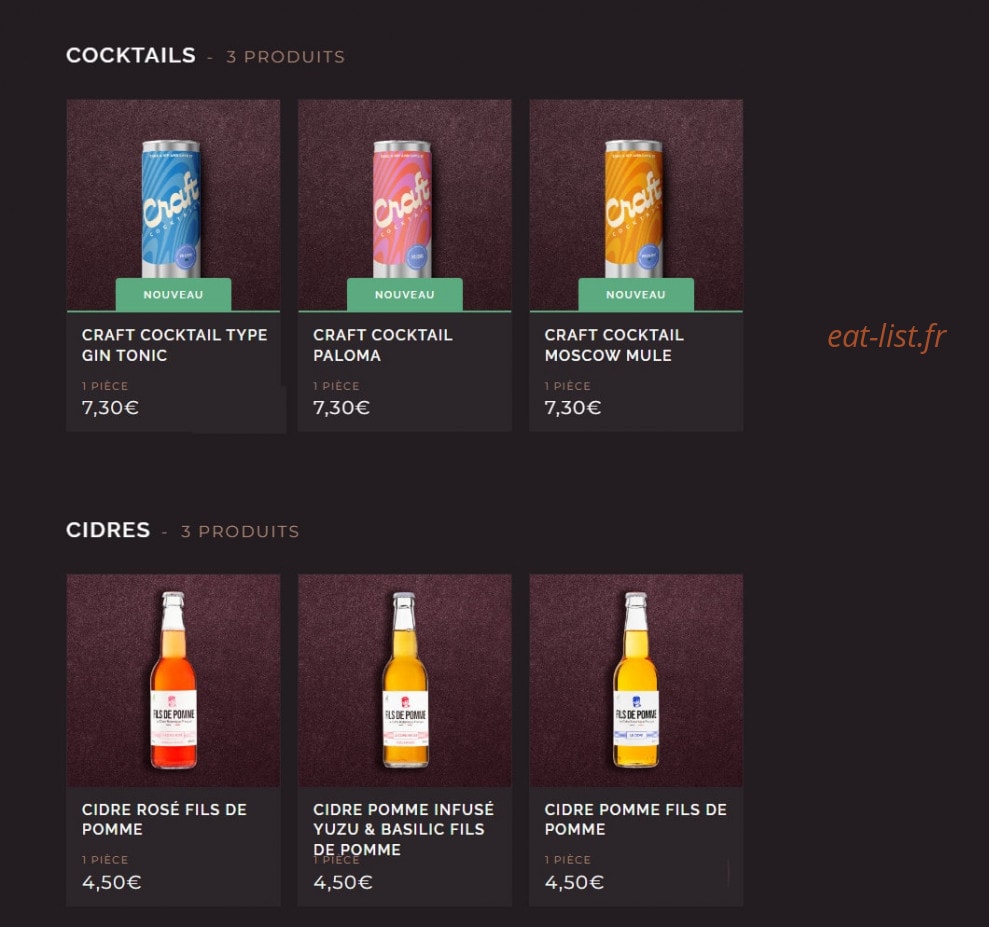This screenshot has width=989, height=927.
Task: Click the Nouveau badge on Moscow Mule
Action: point(636,294)
